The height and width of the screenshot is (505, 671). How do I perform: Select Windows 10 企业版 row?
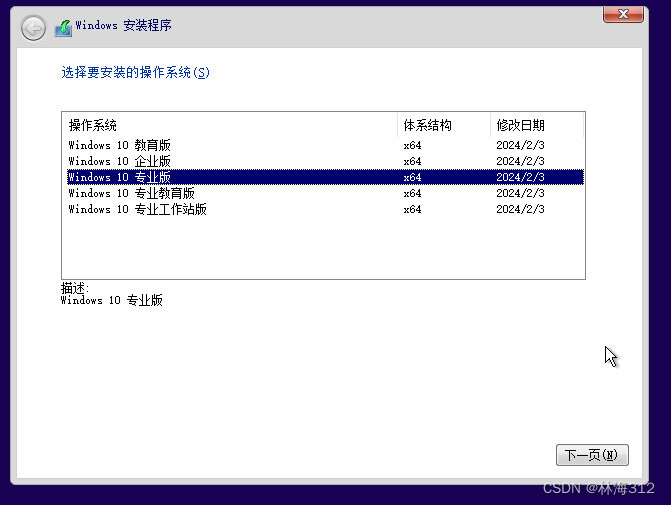[325, 161]
